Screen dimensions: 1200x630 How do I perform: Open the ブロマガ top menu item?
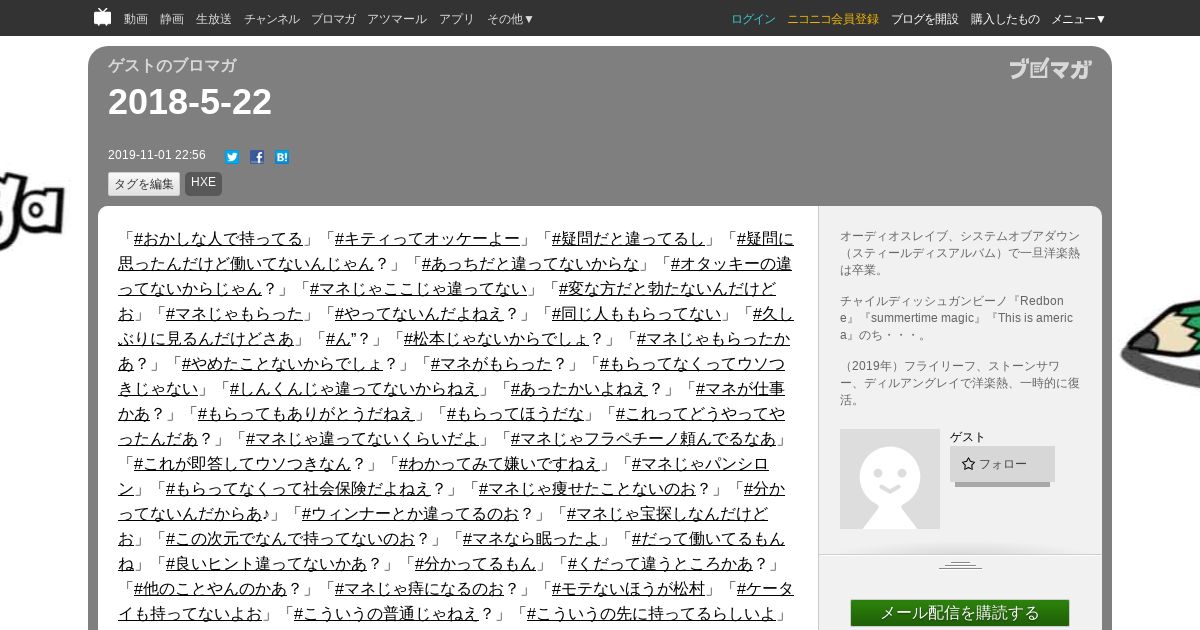click(x=333, y=19)
